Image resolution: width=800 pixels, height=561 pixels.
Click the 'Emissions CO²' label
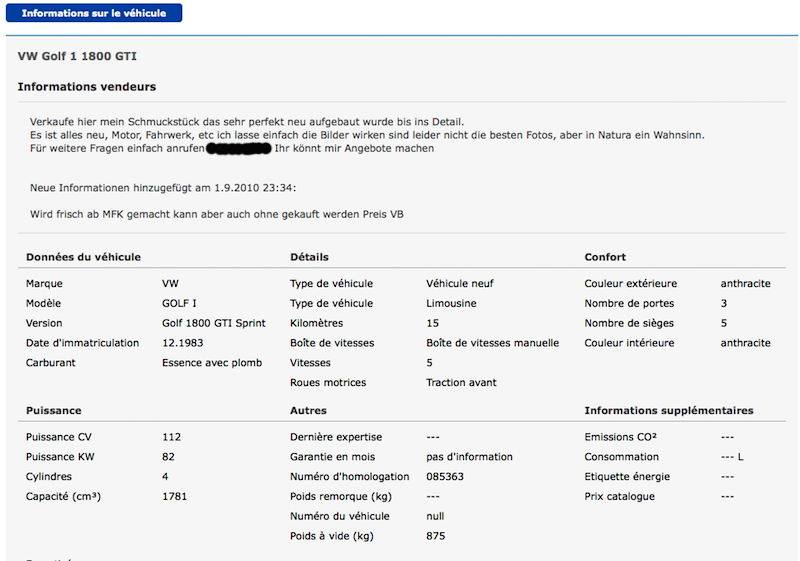pyautogui.click(x=620, y=437)
